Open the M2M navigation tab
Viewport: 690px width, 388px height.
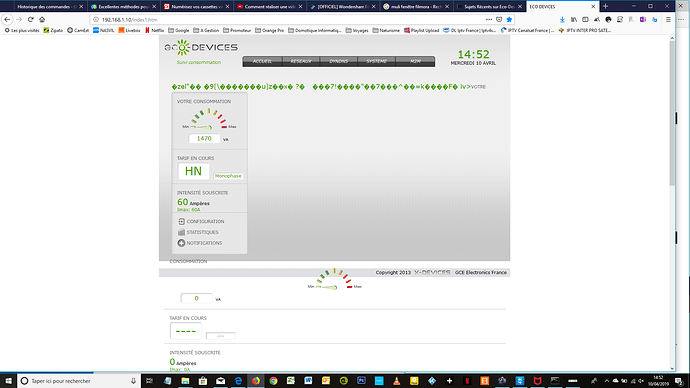point(415,61)
